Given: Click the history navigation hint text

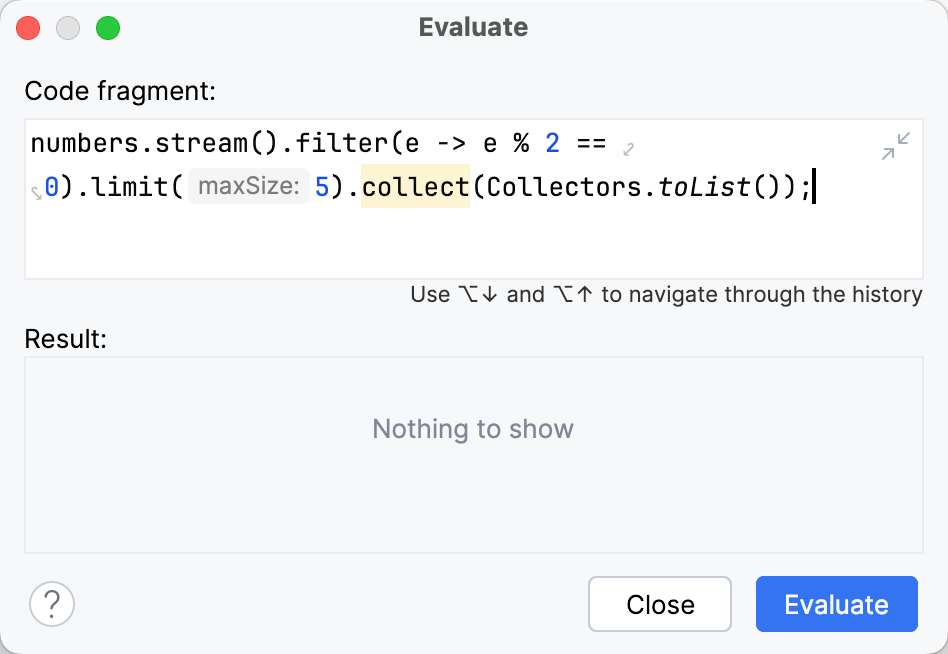Looking at the screenshot, I should (x=666, y=295).
